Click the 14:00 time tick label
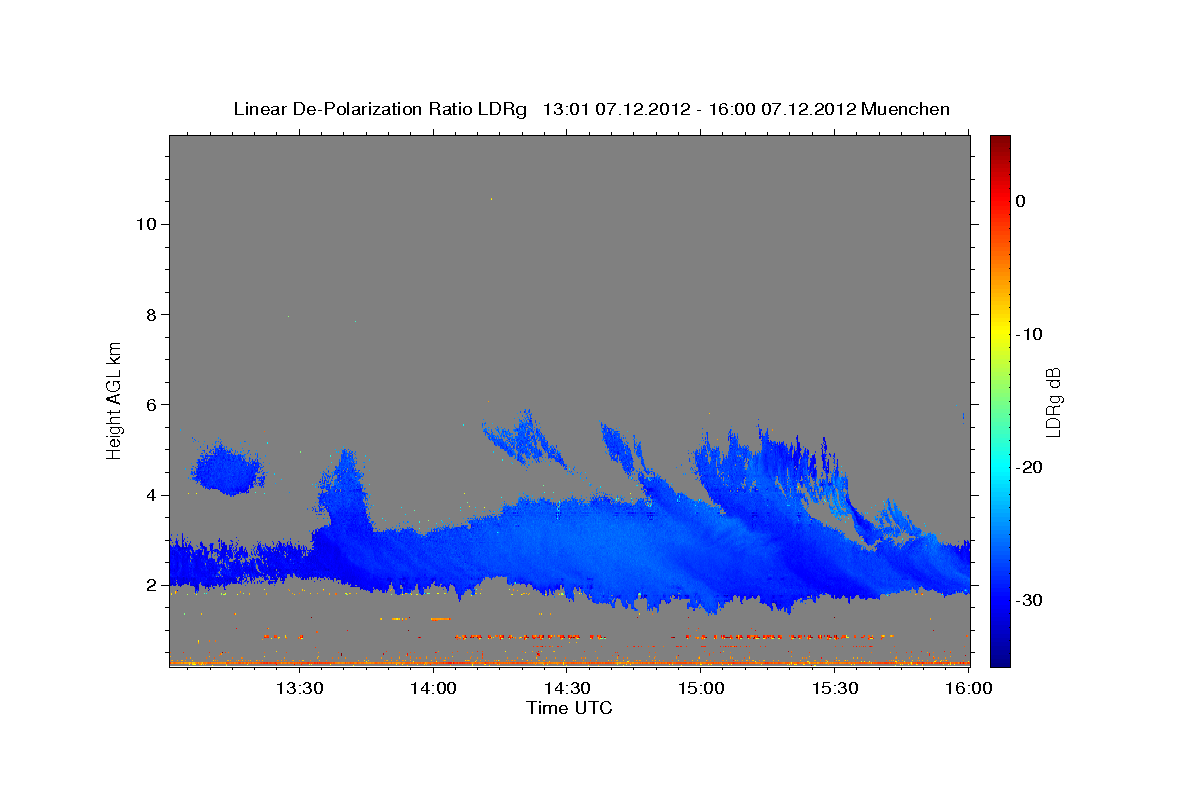This screenshot has height=800, width=1200. pos(433,688)
